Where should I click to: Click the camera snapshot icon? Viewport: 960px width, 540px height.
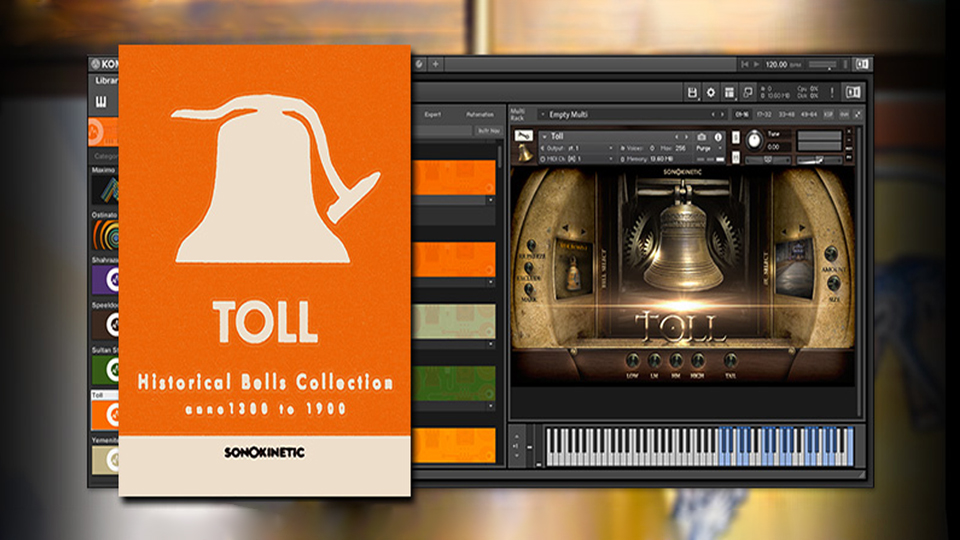(x=702, y=136)
